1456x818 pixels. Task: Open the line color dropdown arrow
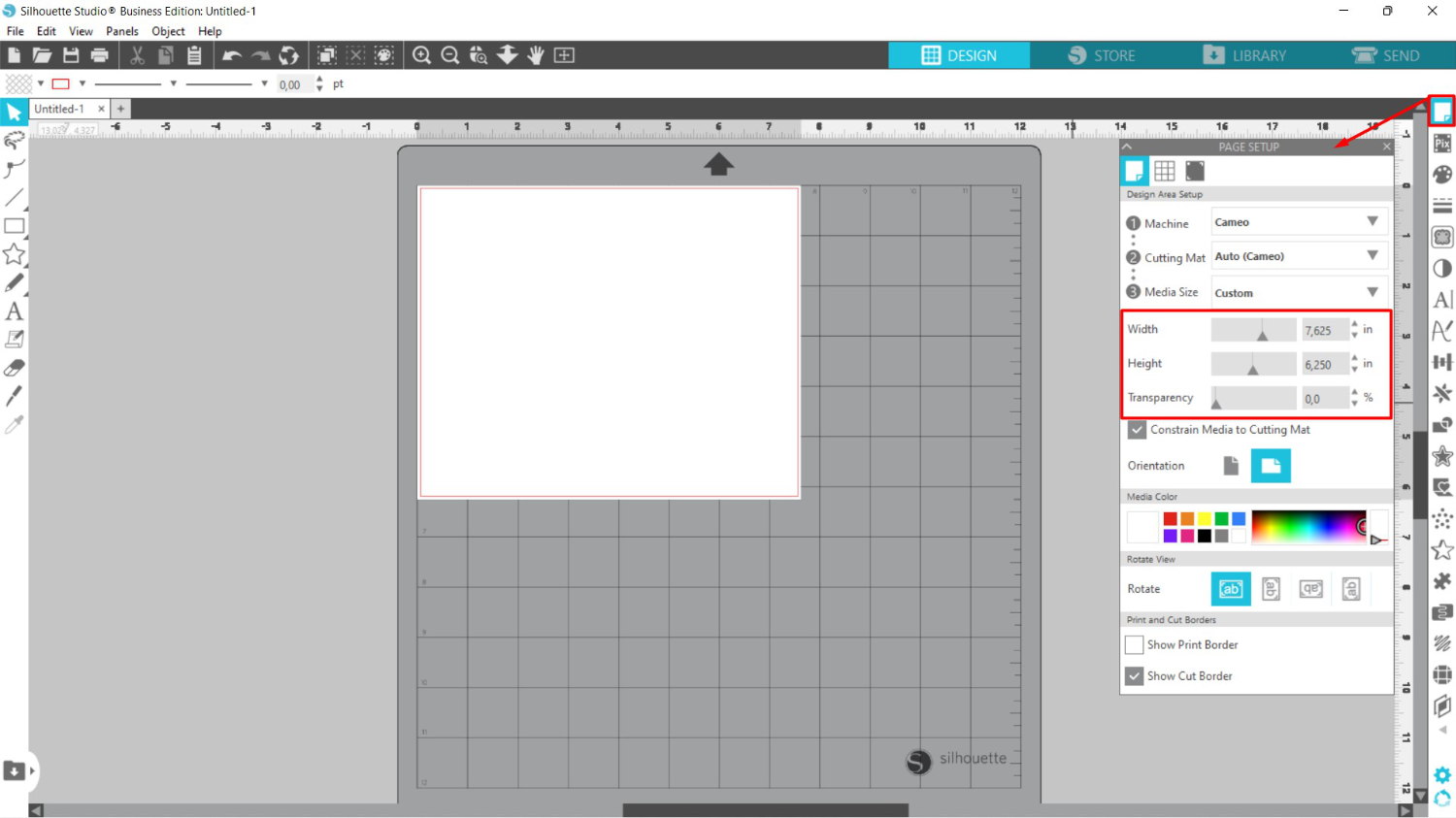point(83,83)
